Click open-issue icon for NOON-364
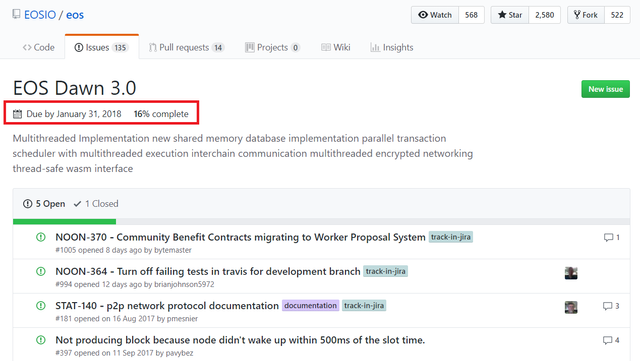The width and height of the screenshot is (640, 361). coord(41,272)
